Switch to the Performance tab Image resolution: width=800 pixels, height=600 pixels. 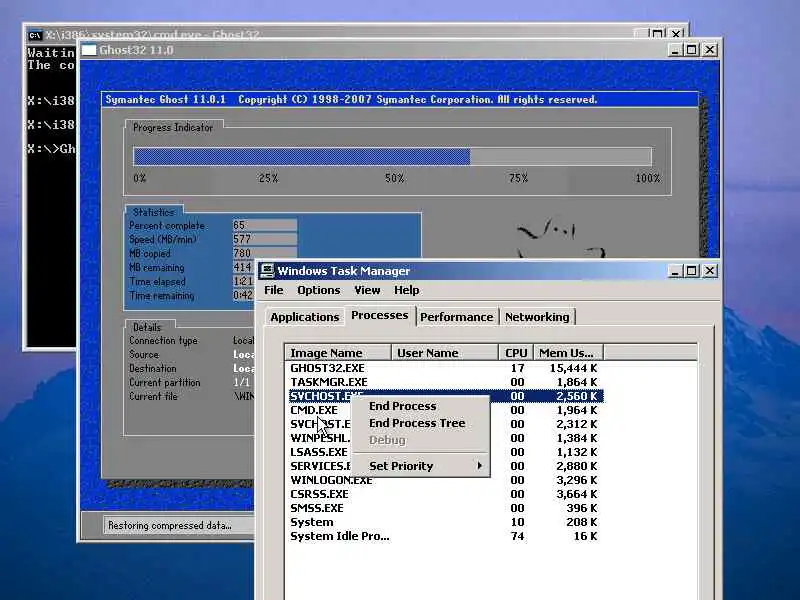coord(457,317)
